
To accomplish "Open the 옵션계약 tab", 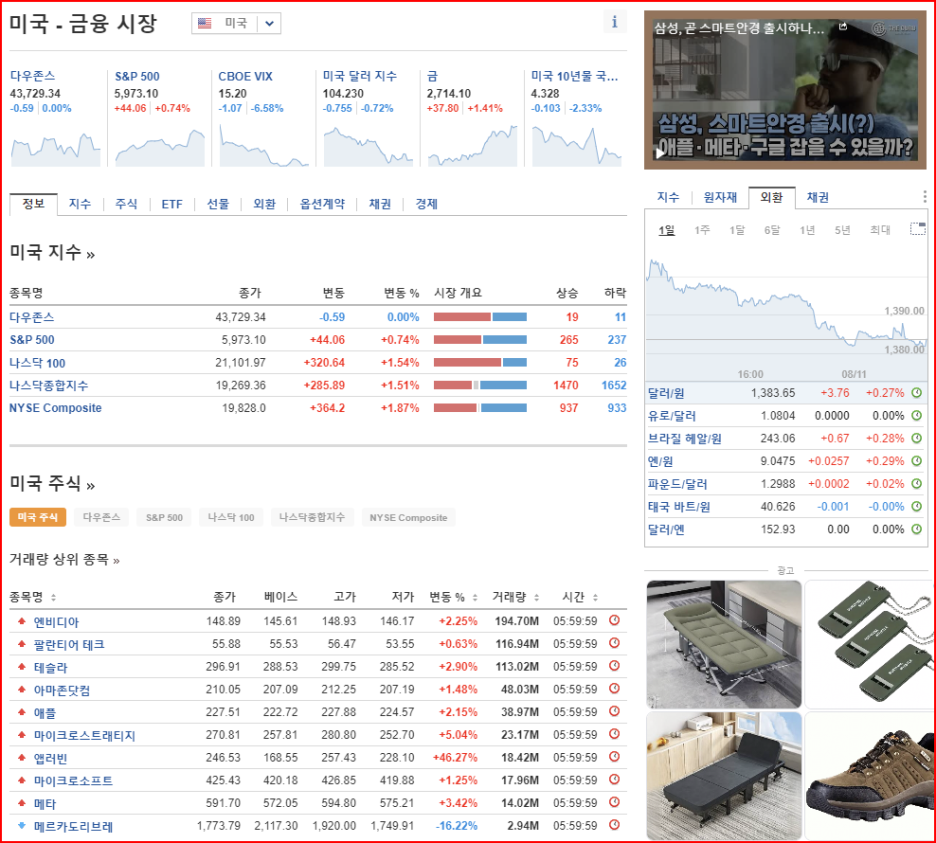I will pos(322,204).
